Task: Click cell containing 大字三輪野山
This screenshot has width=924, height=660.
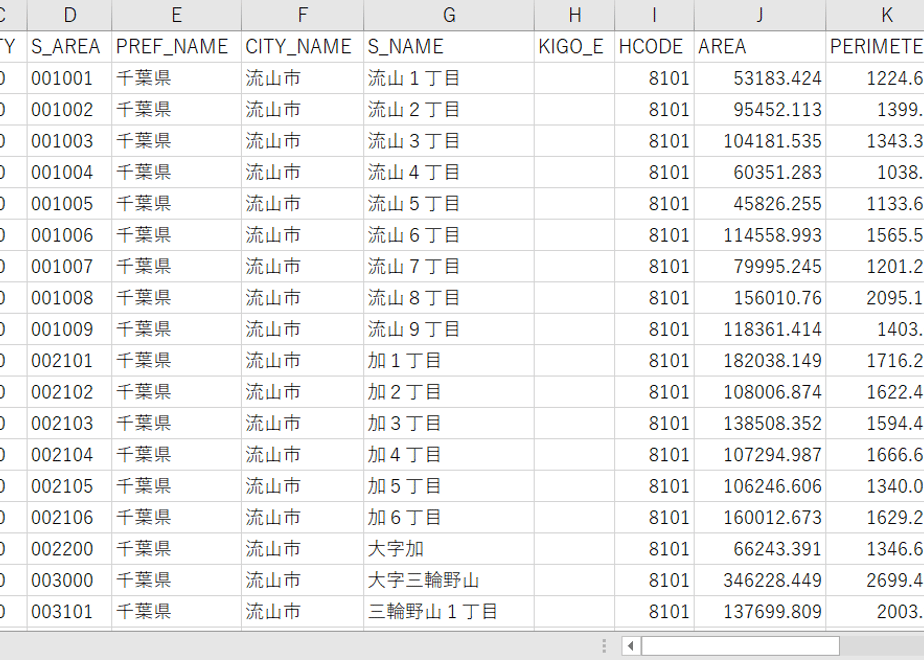Action: [x=449, y=580]
